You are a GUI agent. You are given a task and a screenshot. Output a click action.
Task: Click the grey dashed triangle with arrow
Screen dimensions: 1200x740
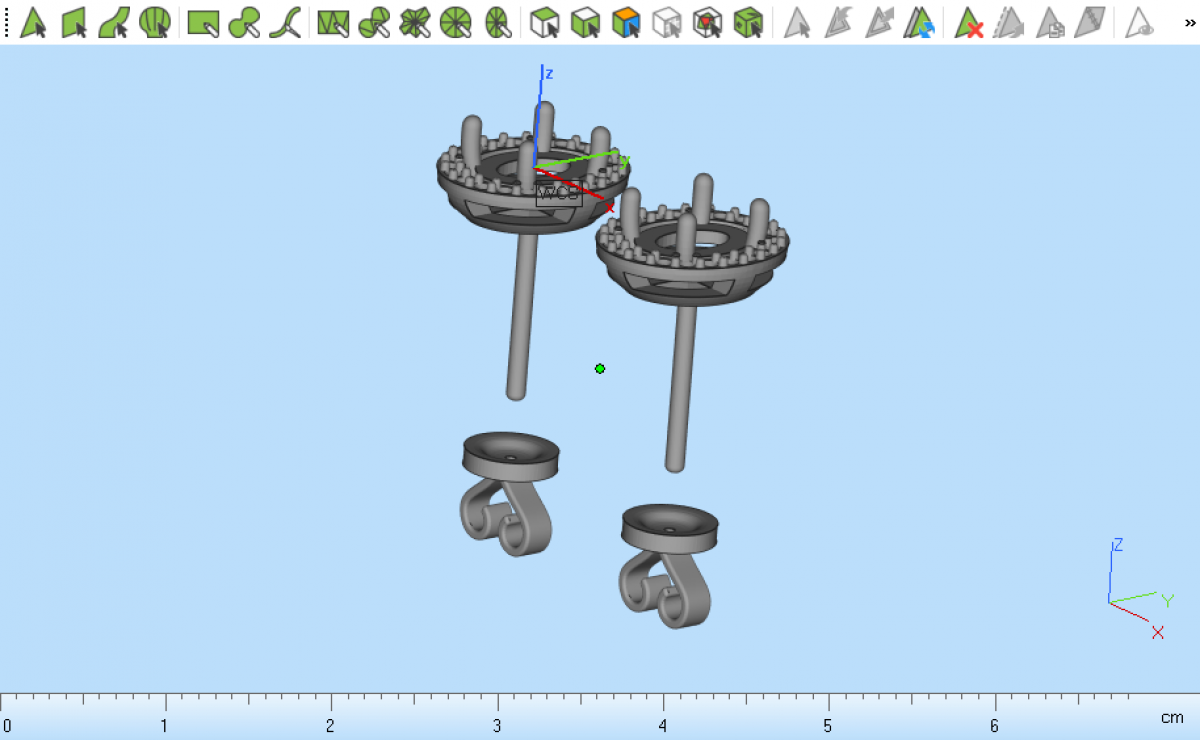coord(1008,22)
